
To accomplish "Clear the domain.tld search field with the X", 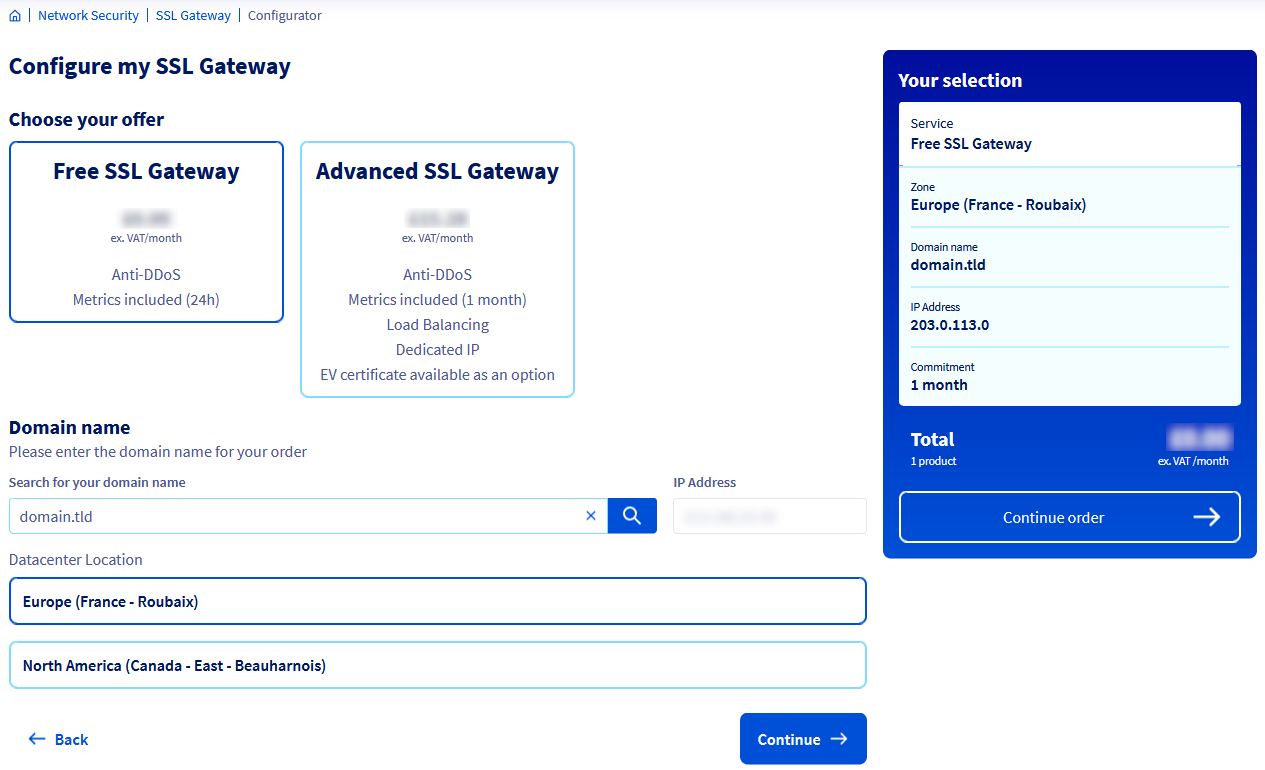I will click(x=591, y=515).
